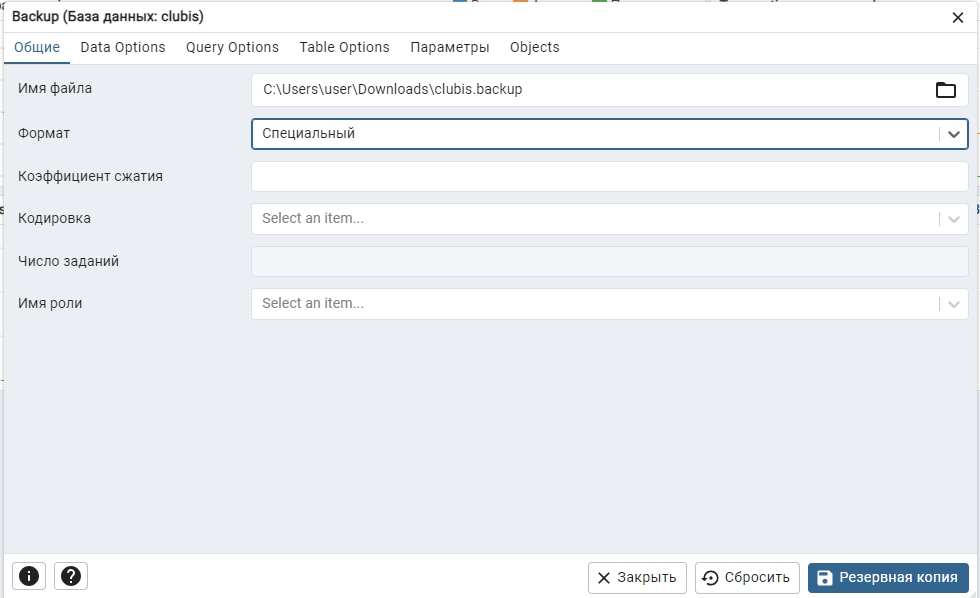Switch to the Query Options tab
The image size is (980, 598).
pos(232,47)
